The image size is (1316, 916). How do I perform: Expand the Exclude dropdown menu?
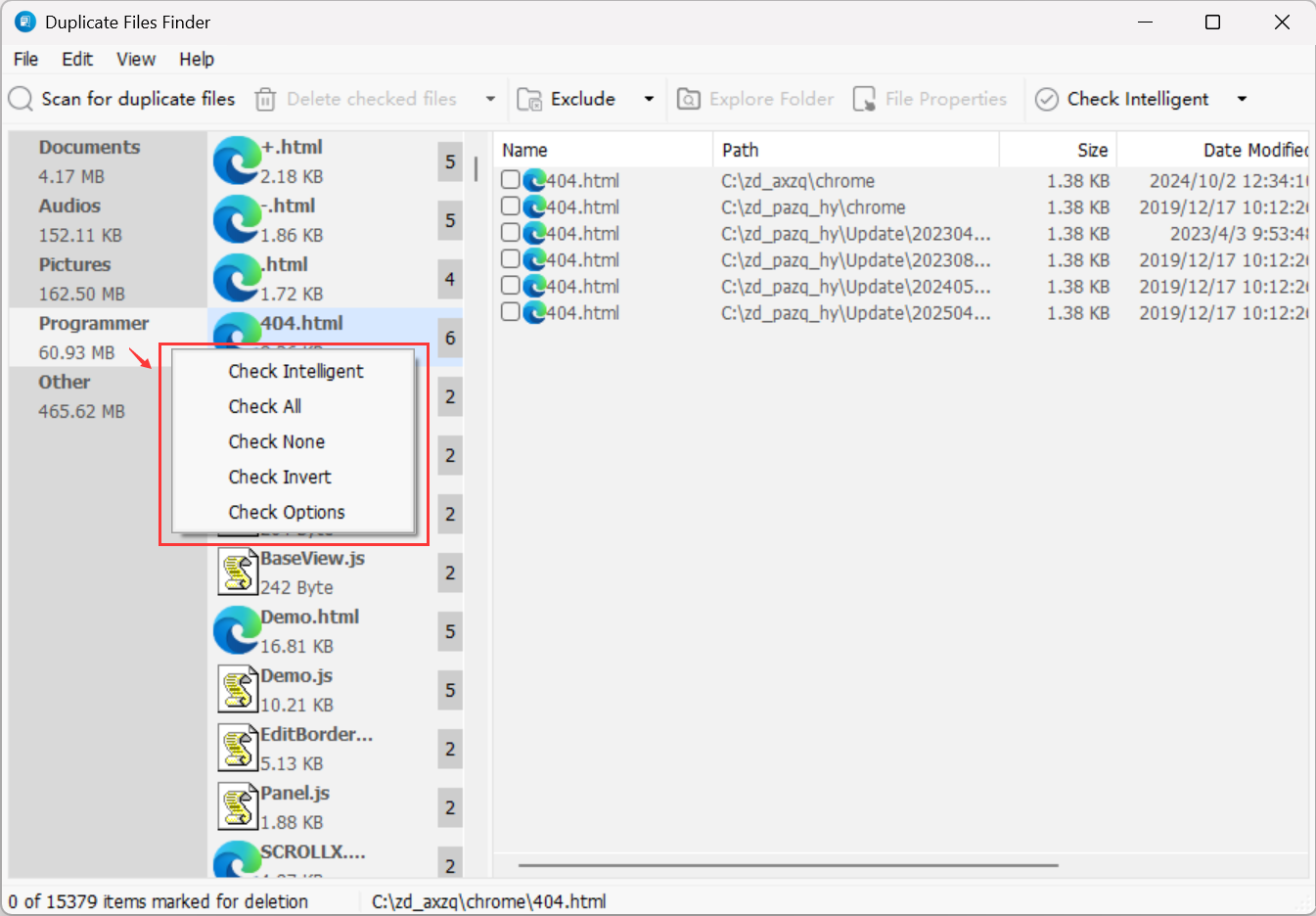pyautogui.click(x=647, y=99)
